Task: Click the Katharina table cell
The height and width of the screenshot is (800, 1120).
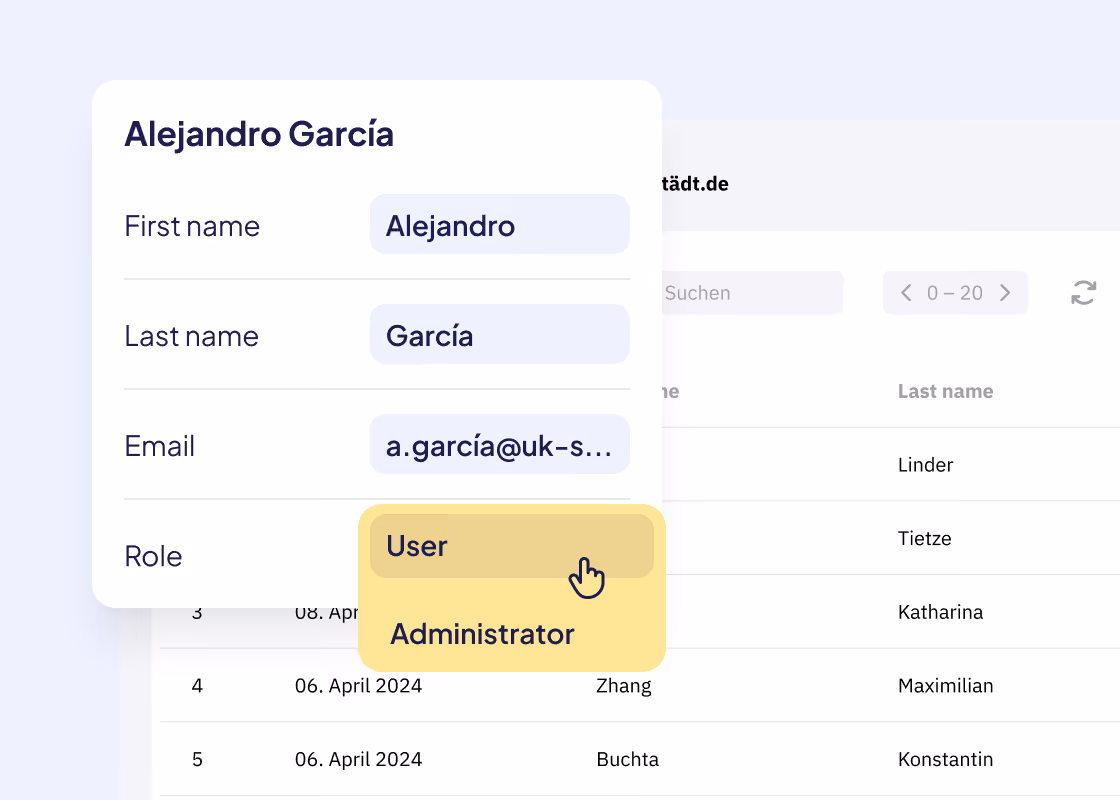Action: coord(940,612)
